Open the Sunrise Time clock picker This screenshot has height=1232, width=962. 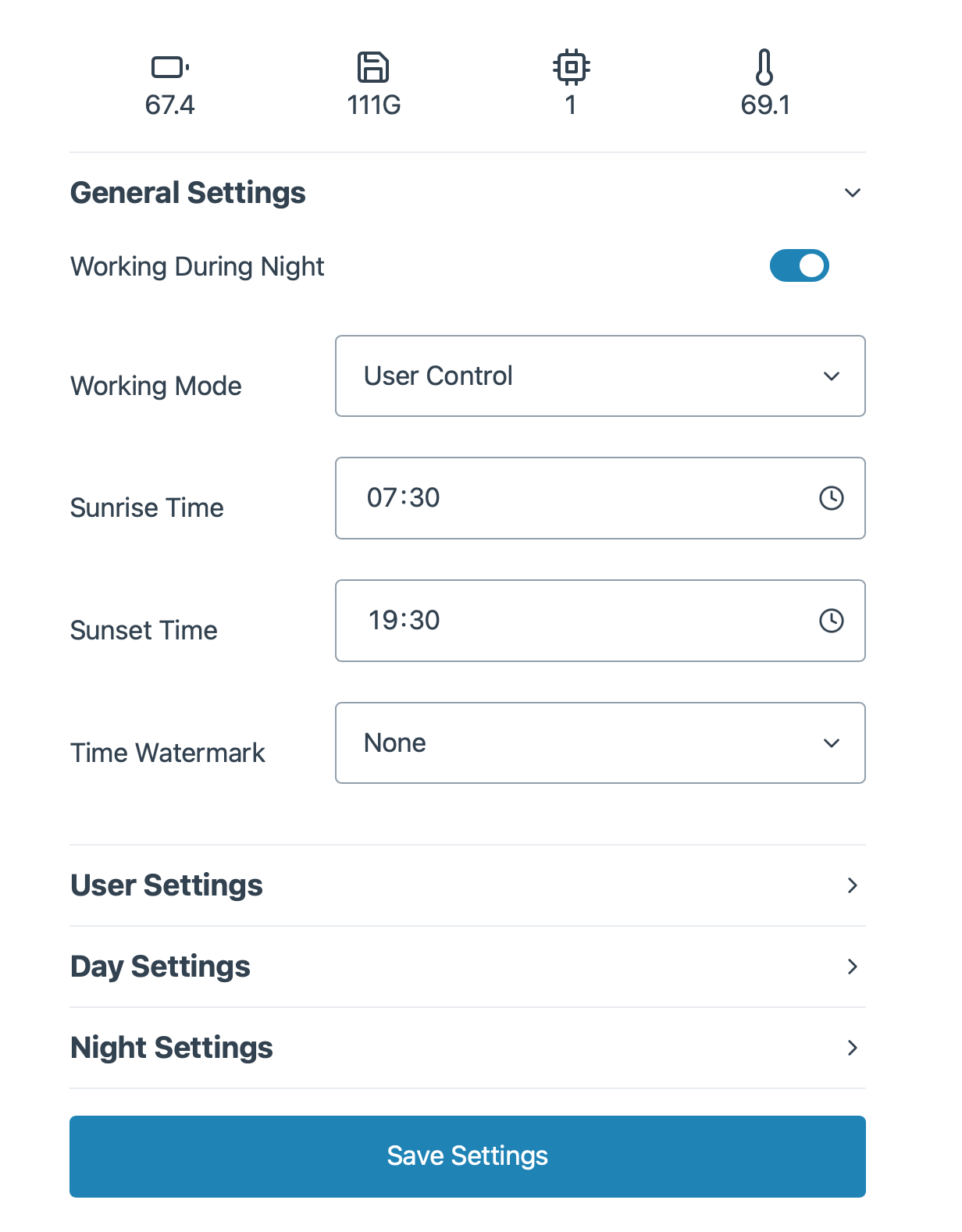pyautogui.click(x=831, y=497)
